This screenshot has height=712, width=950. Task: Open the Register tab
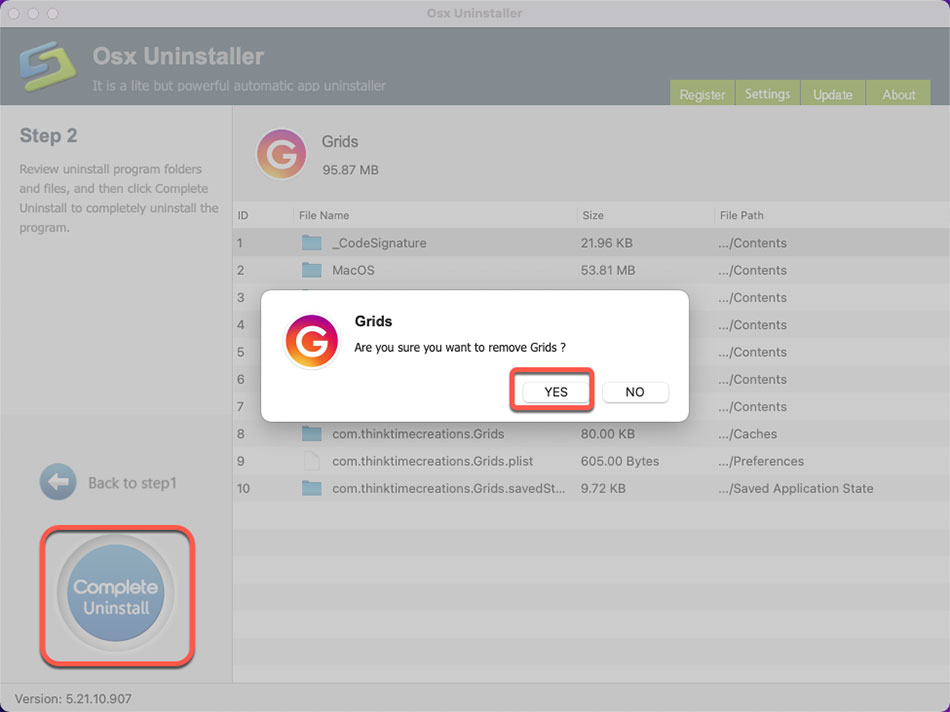(x=702, y=94)
